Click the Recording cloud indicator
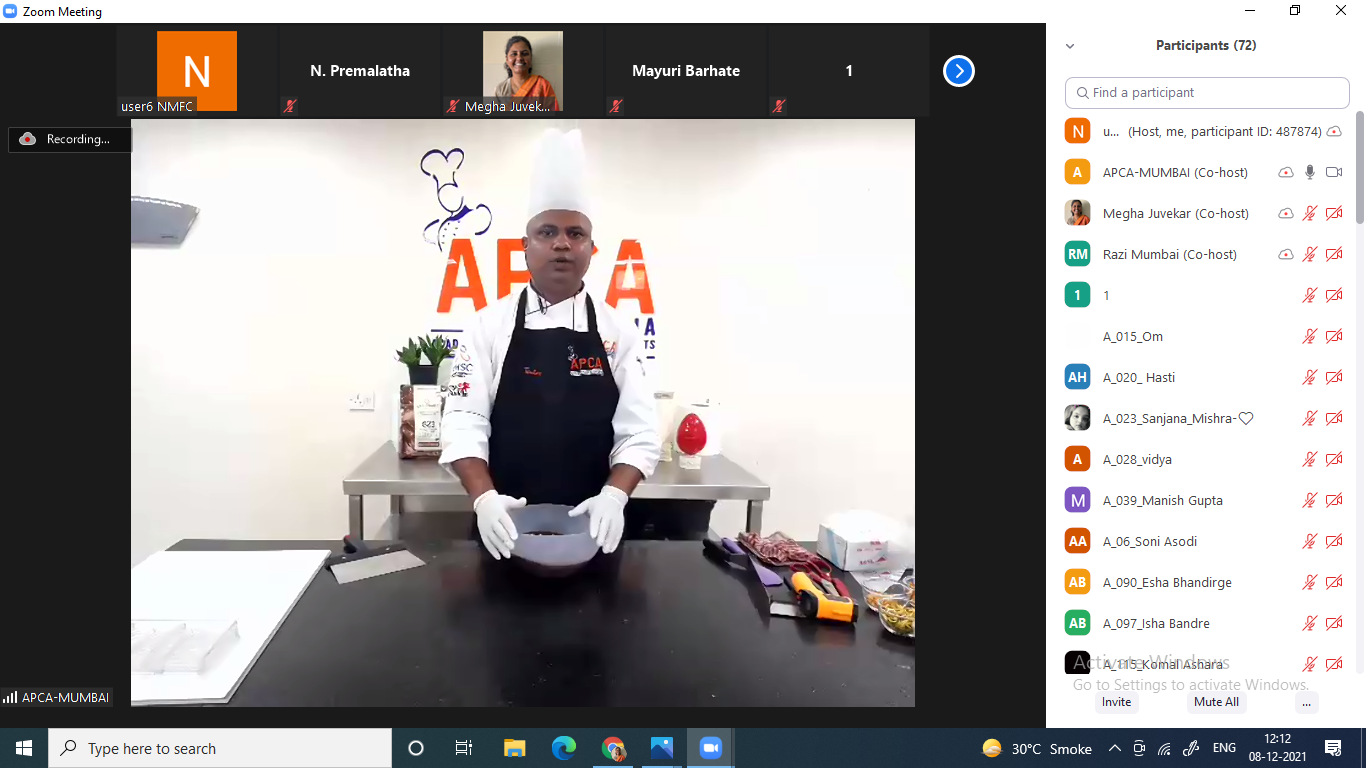Viewport: 1366px width, 768px height. 28,139
